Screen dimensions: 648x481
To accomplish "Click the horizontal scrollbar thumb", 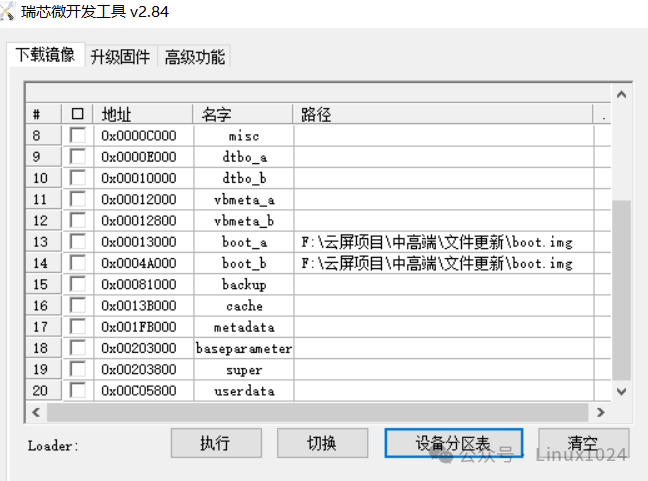I will (x=317, y=412).
